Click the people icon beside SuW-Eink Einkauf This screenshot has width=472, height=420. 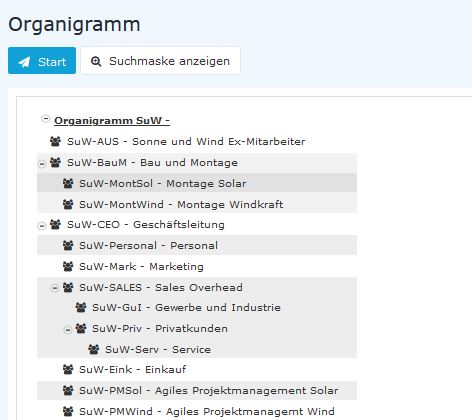(x=68, y=369)
